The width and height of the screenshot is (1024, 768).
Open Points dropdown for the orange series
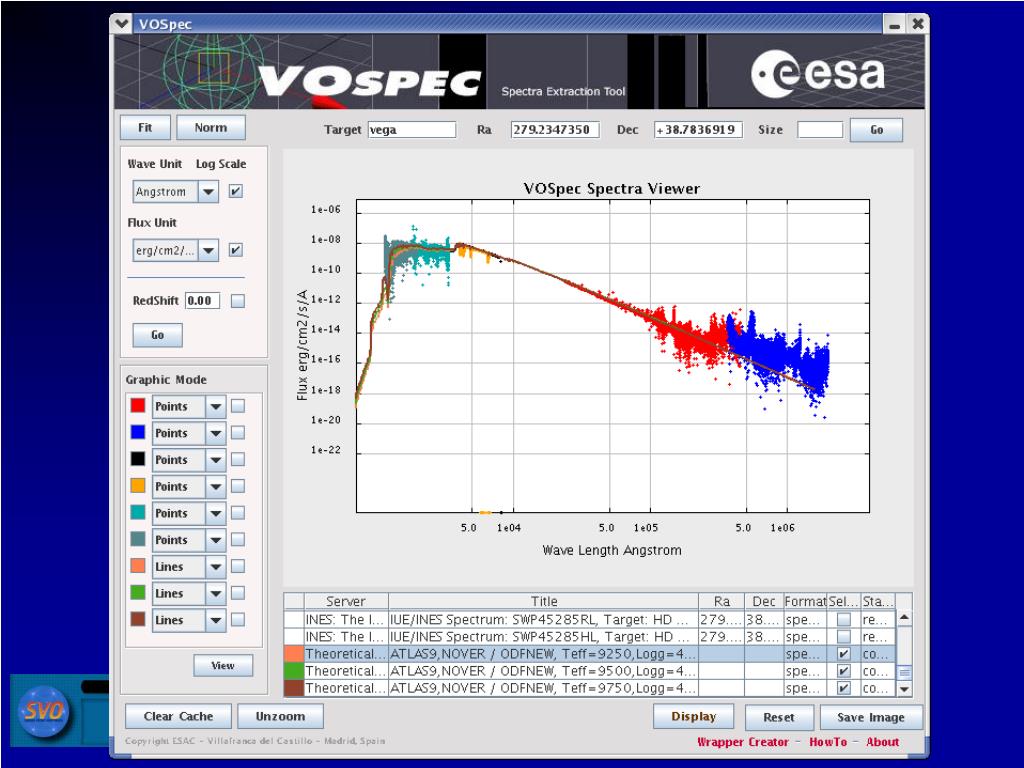point(189,487)
